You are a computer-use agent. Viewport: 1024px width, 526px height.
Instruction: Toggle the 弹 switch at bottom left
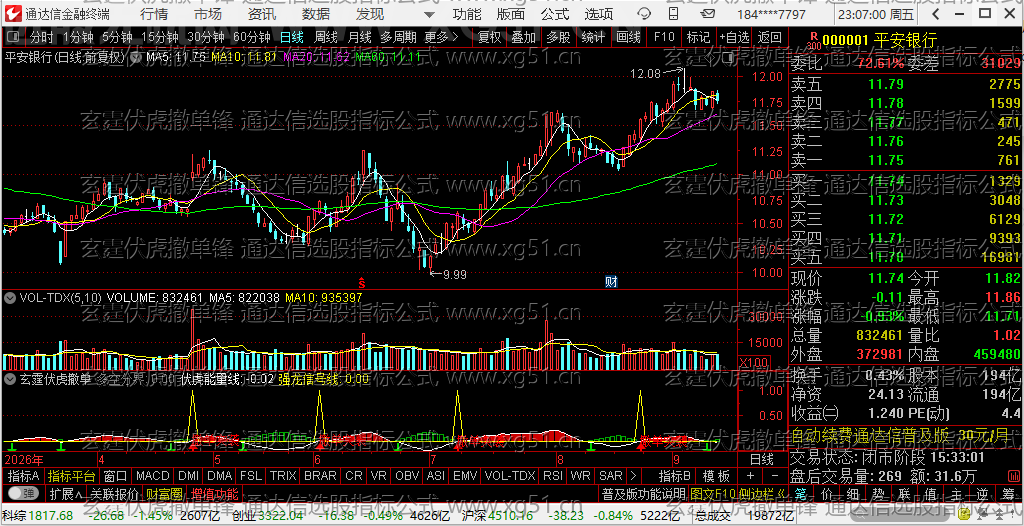pyautogui.click(x=23, y=493)
